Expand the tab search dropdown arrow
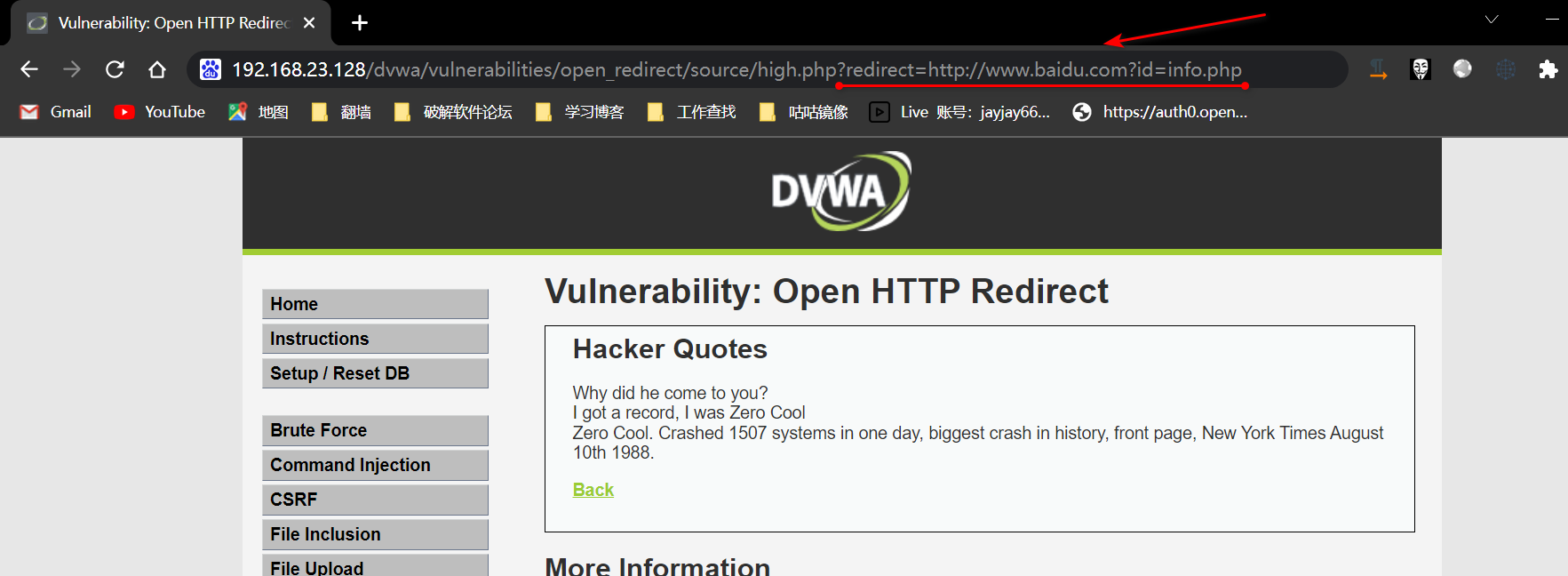This screenshot has height=576, width=1568. 1492,20
